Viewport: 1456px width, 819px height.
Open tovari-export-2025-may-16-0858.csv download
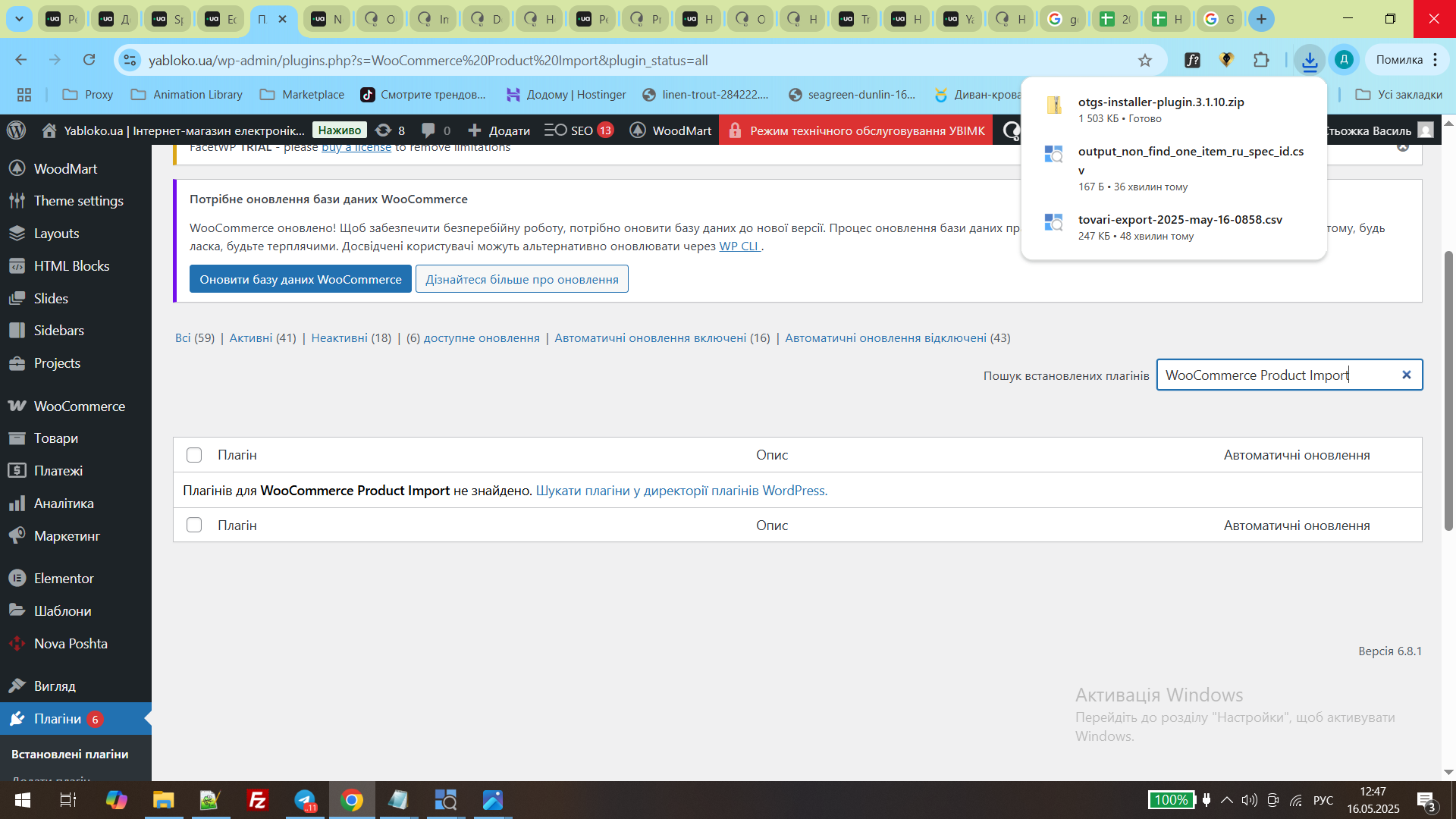(1174, 227)
